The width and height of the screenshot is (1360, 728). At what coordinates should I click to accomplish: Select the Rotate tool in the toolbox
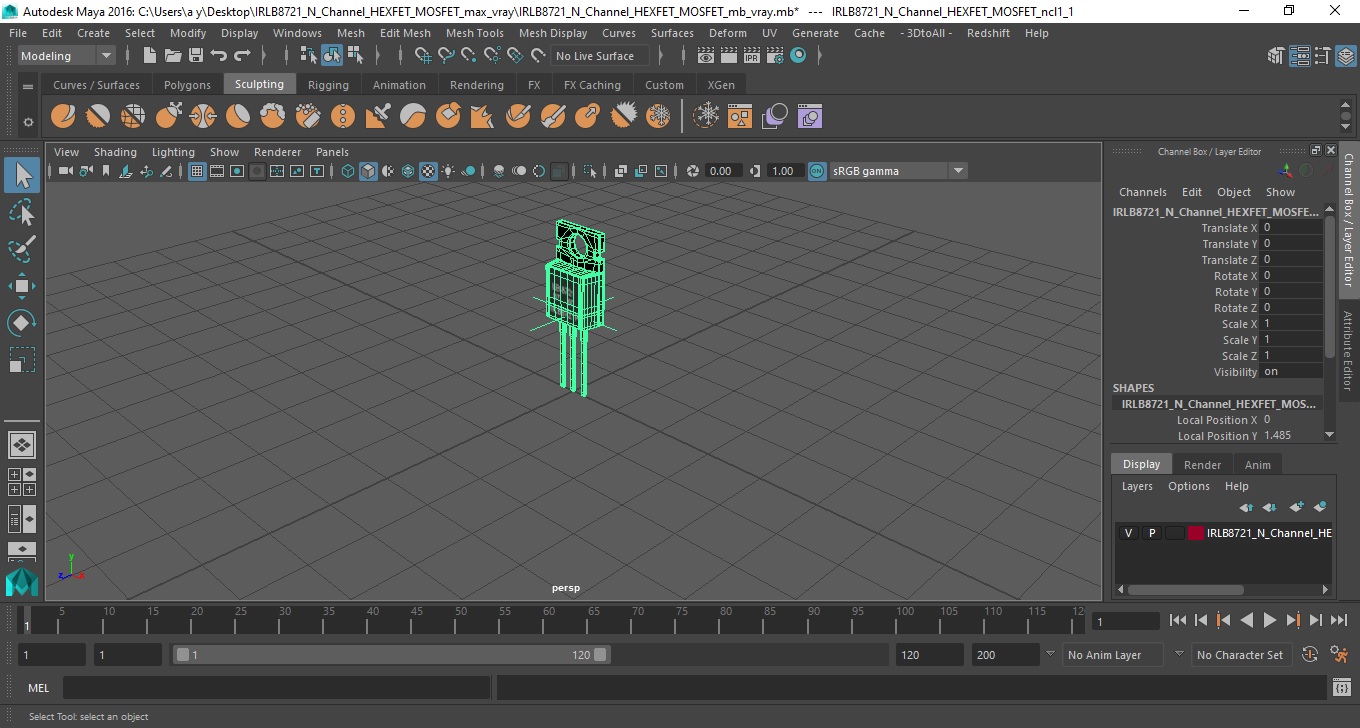coord(22,323)
